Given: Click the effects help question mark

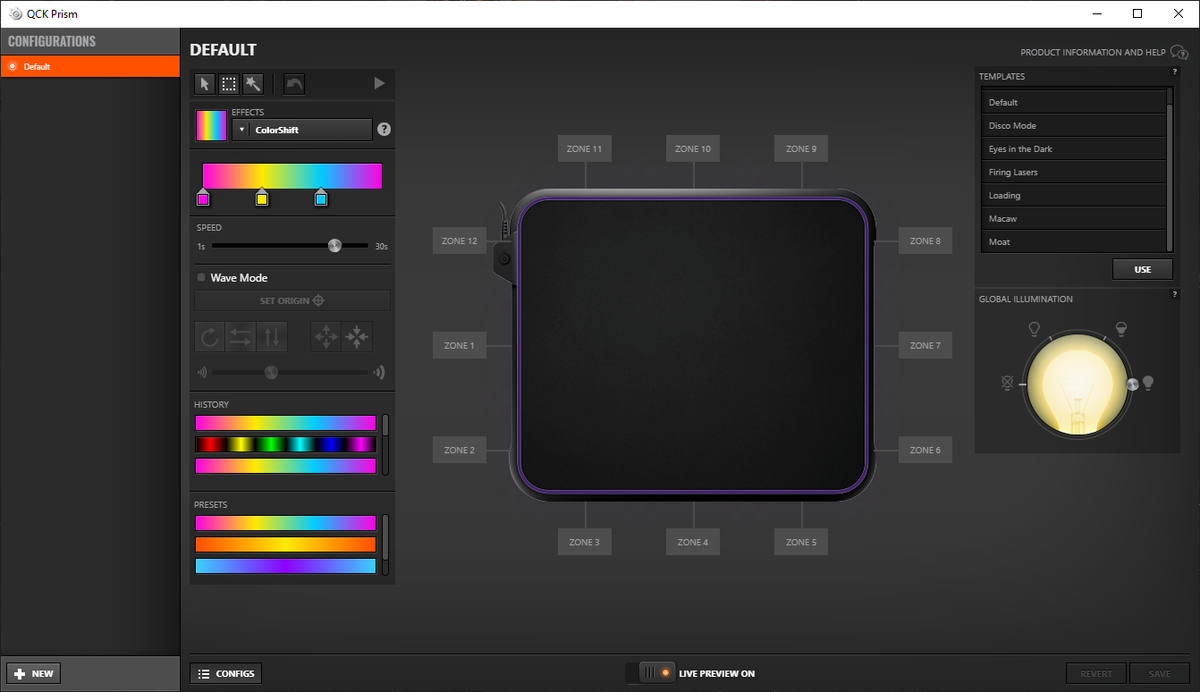Looking at the screenshot, I should [384, 130].
